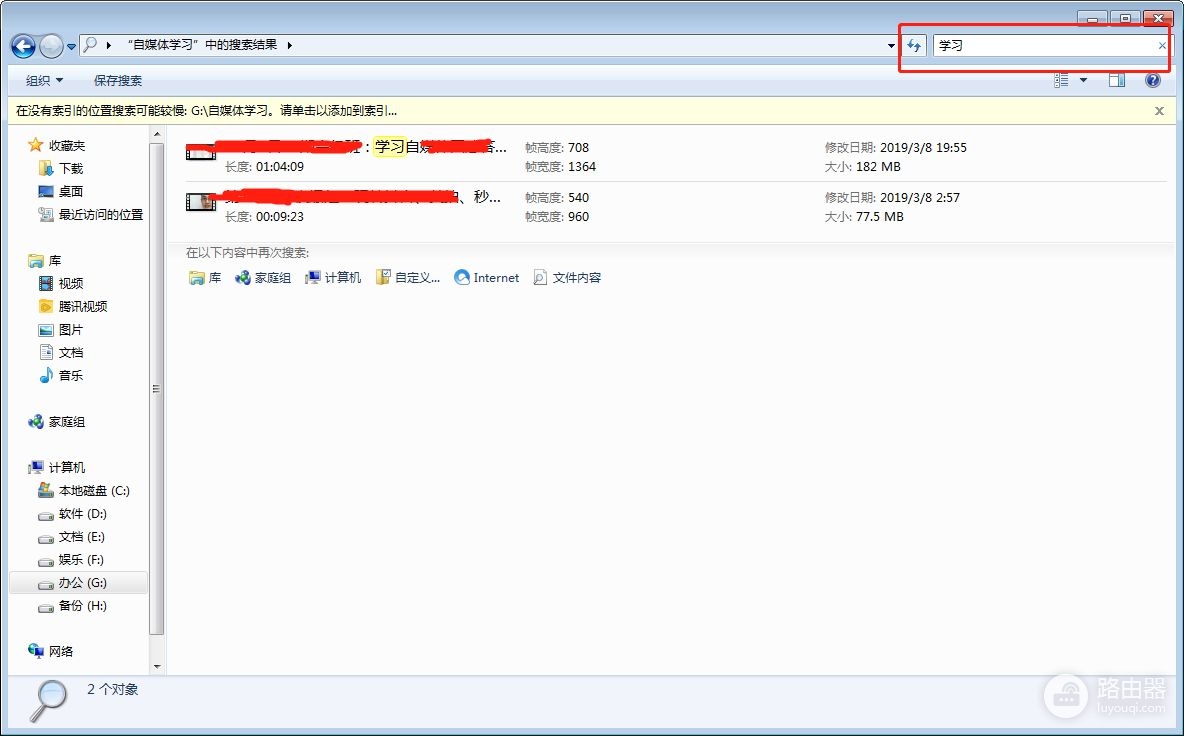Open the 图片 library
The image size is (1184, 736).
pos(60,329)
